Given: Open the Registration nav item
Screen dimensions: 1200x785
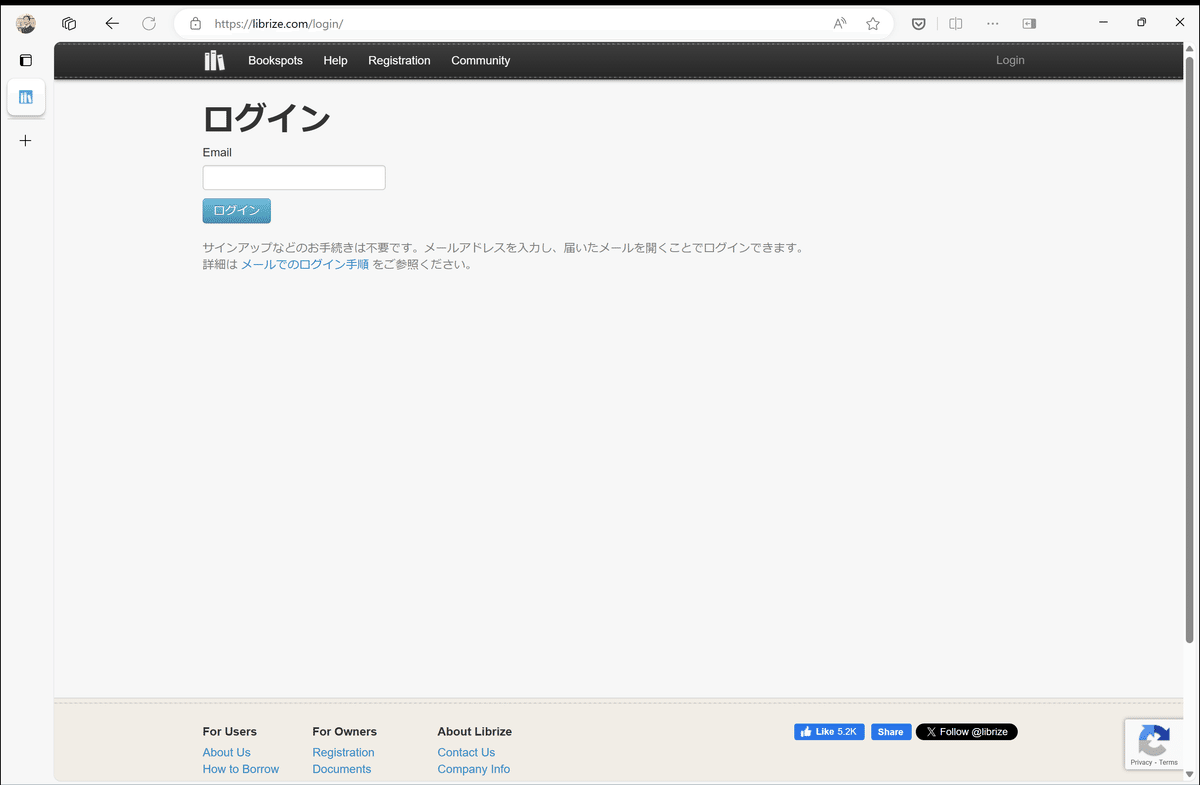Looking at the screenshot, I should [x=399, y=61].
